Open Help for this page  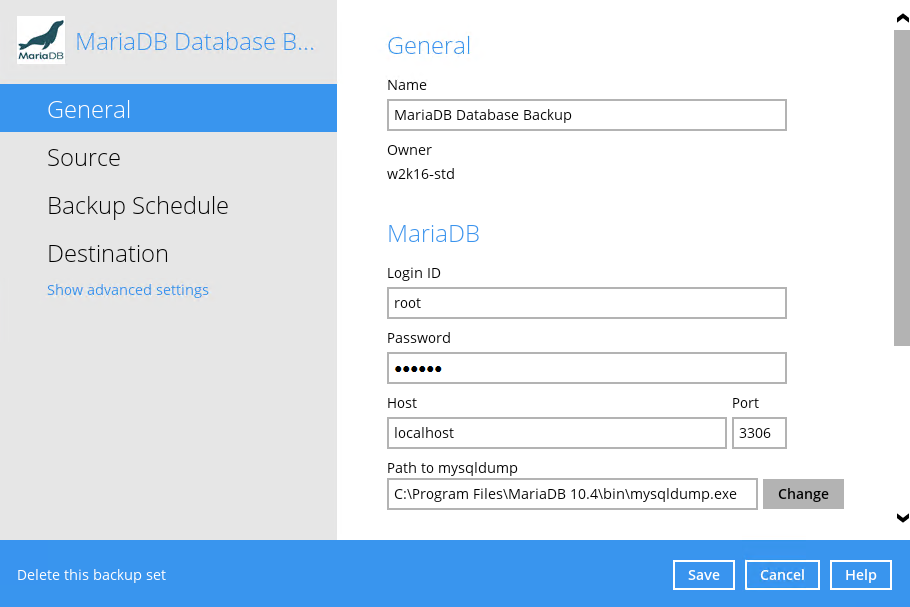pyautogui.click(x=861, y=575)
